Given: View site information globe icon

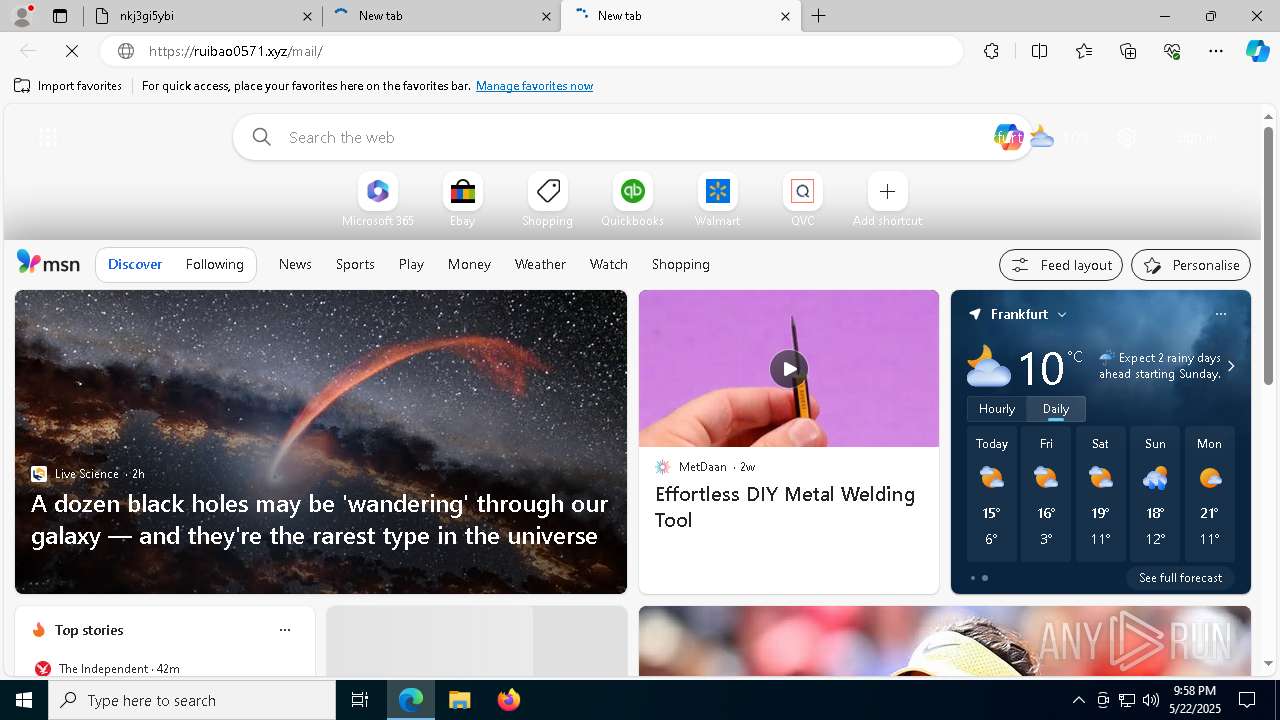Looking at the screenshot, I should pos(126,51).
